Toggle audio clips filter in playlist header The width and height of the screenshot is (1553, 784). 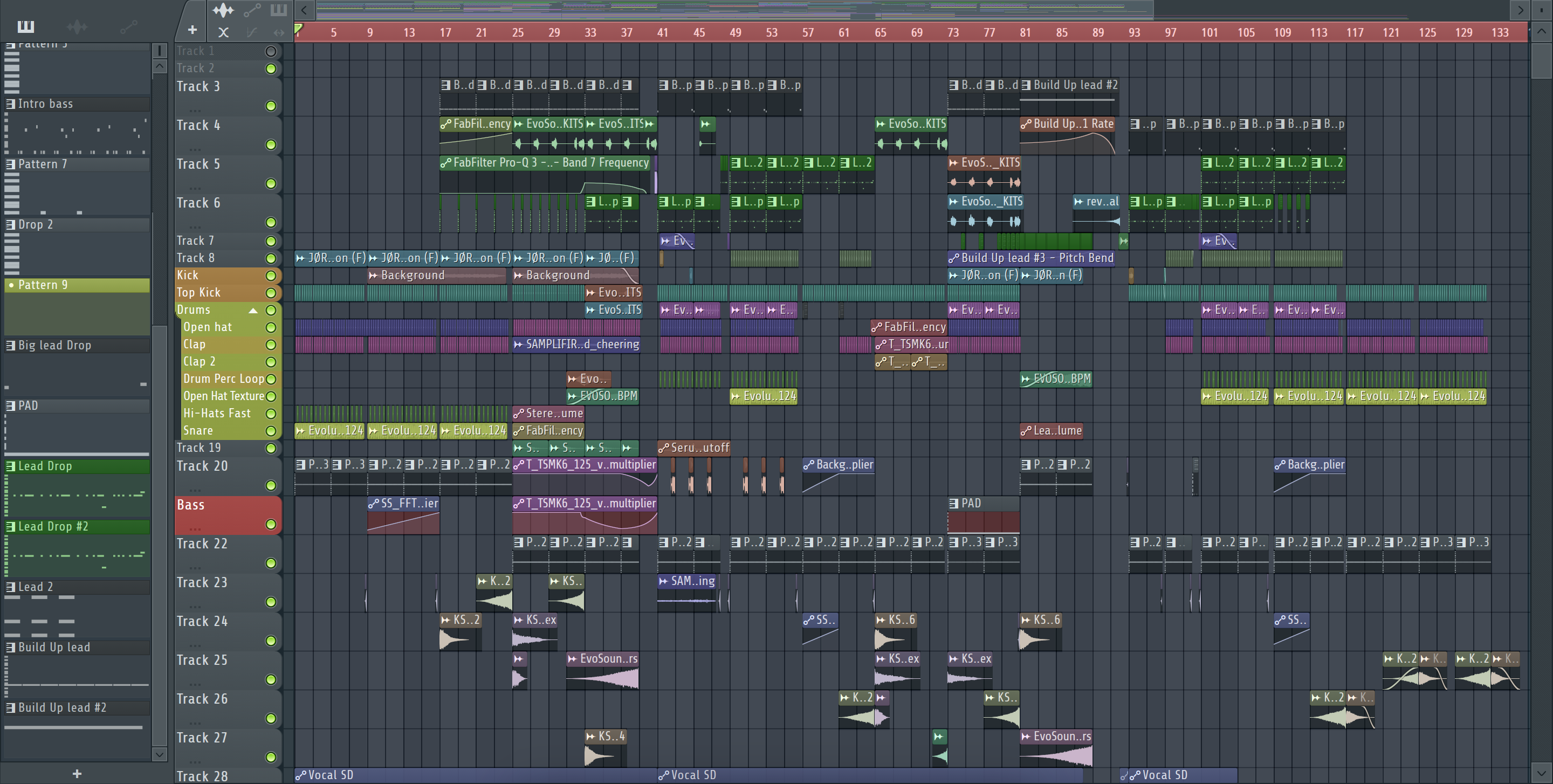(223, 10)
